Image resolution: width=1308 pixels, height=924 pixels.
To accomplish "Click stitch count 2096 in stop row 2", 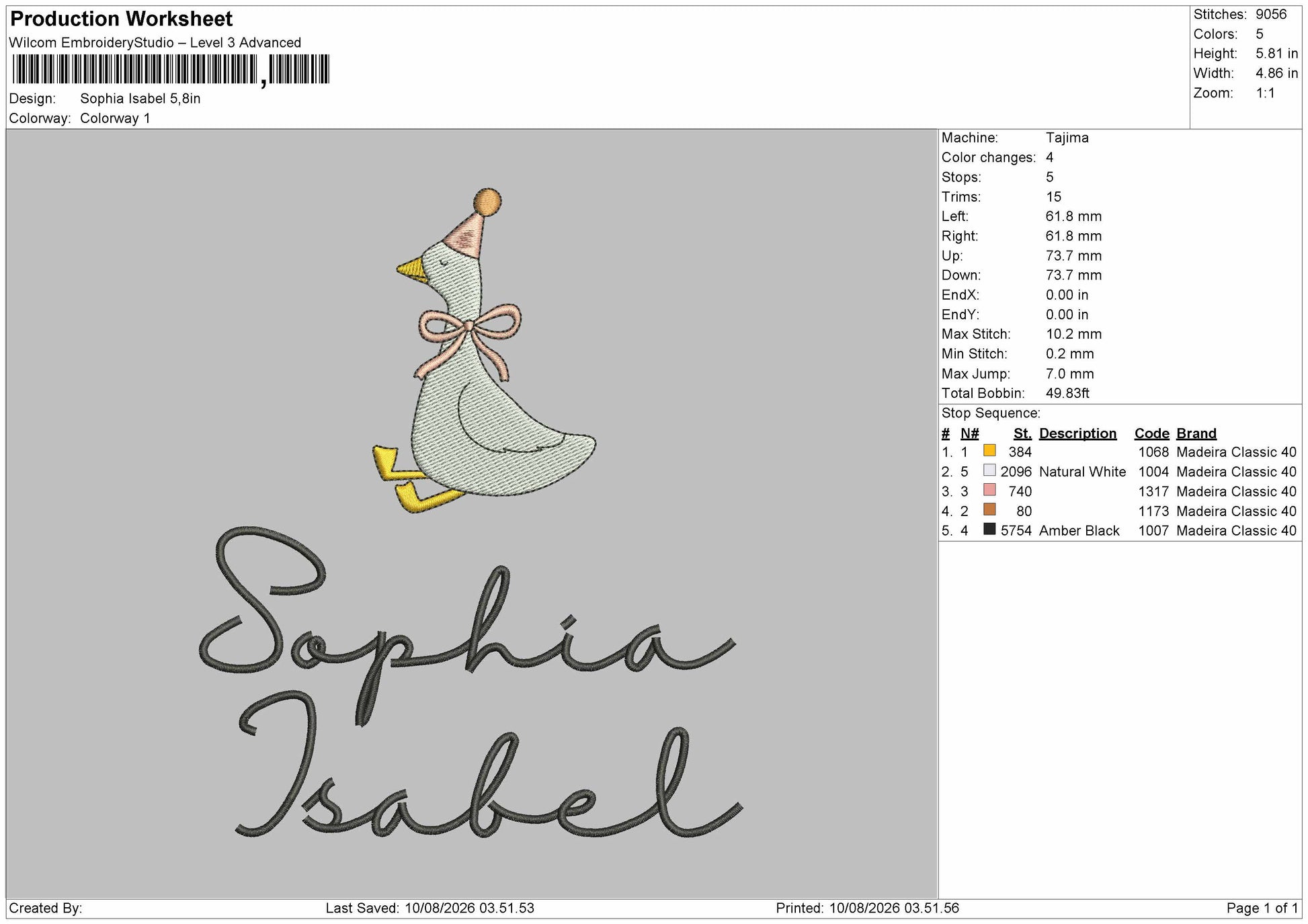I will coord(1016,472).
